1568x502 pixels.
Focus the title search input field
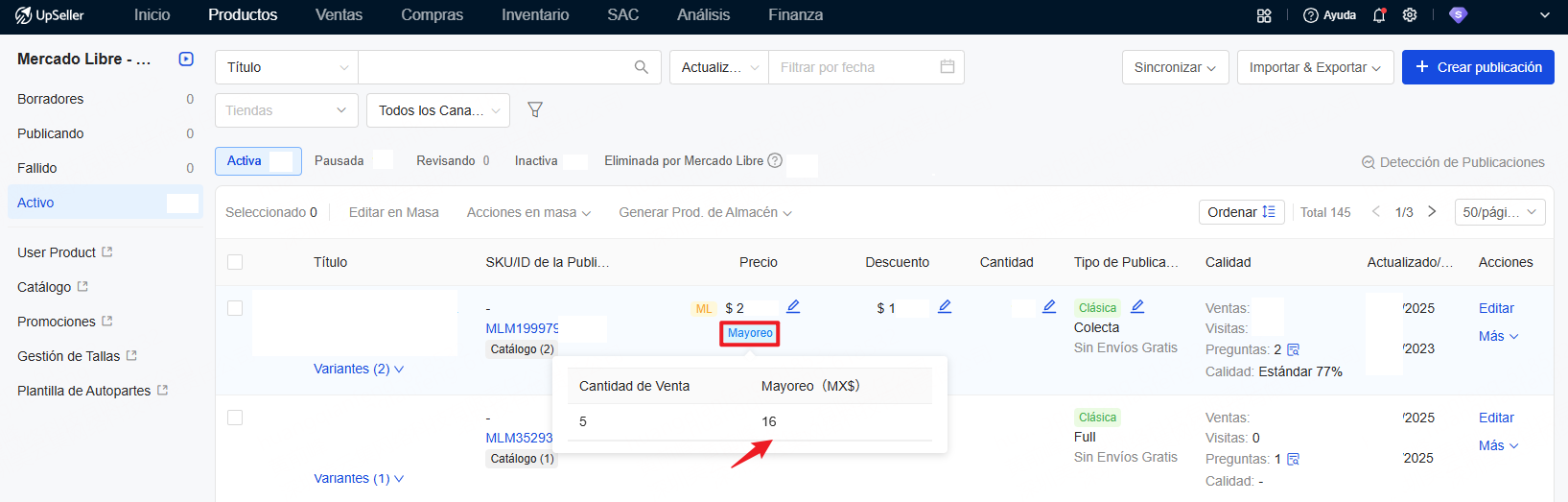[x=494, y=67]
